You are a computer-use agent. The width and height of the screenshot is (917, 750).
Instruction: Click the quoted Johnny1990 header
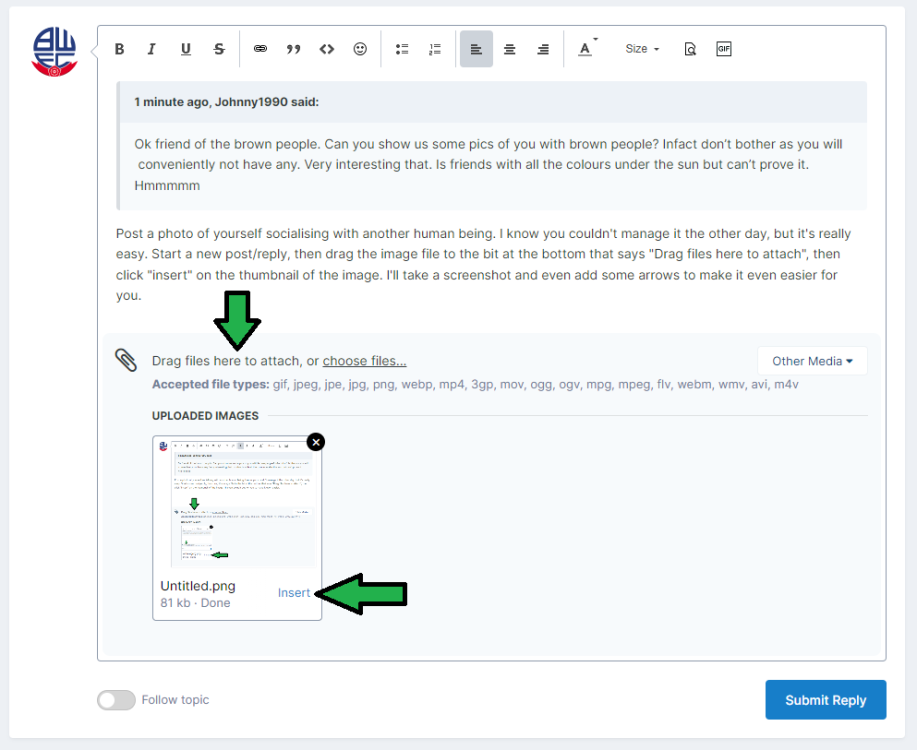click(492, 102)
